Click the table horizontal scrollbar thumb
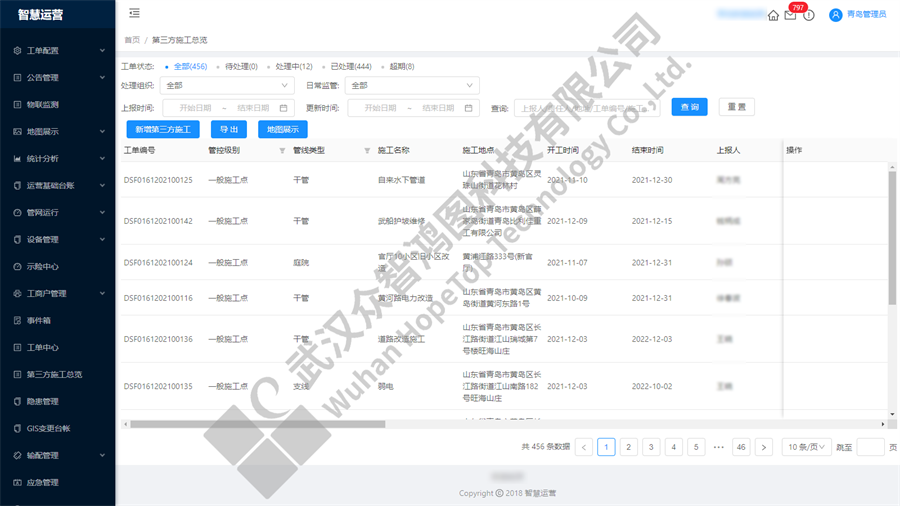900x506 pixels. pos(258,425)
